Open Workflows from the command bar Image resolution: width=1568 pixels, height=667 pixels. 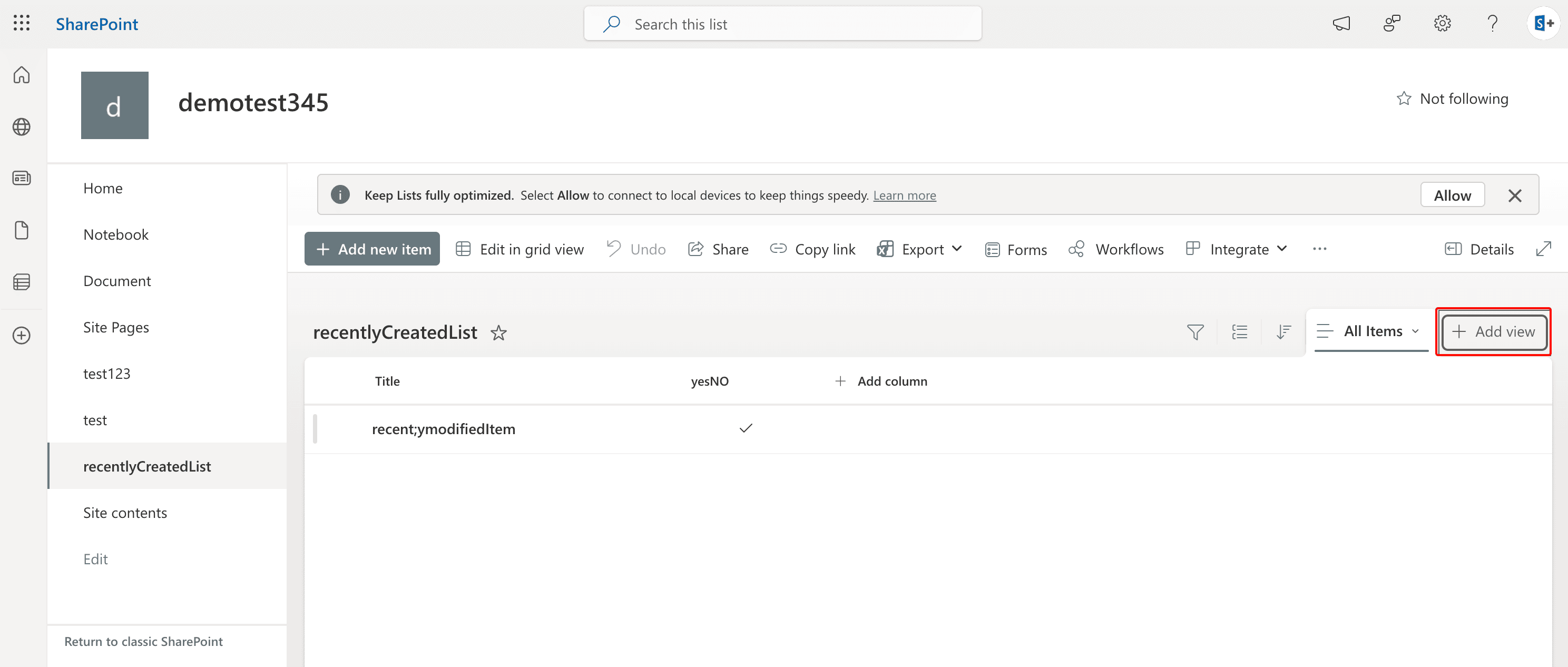(1117, 249)
